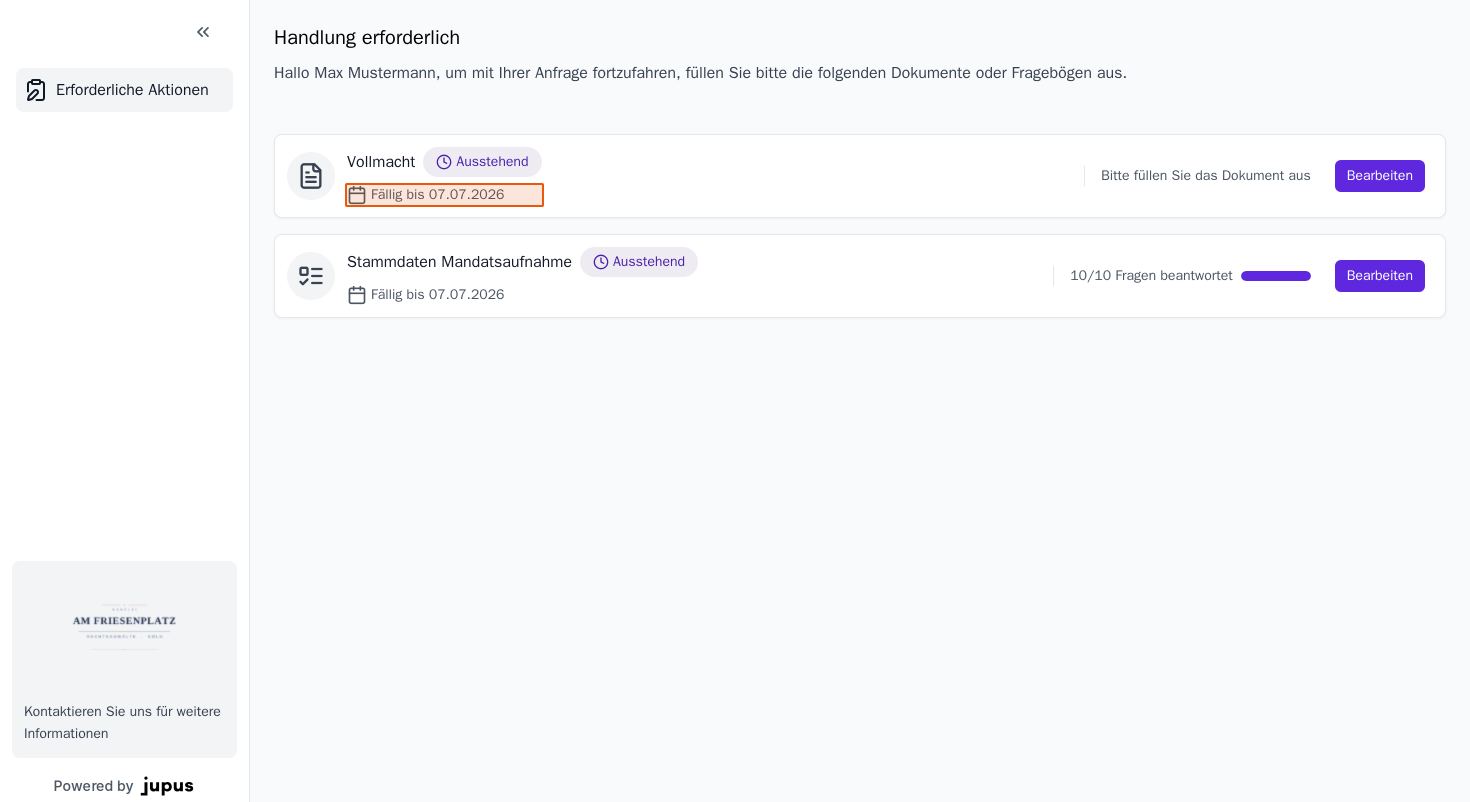Open Erforderliche Aktionen in the sidebar
This screenshot has width=1470, height=802.
(124, 90)
